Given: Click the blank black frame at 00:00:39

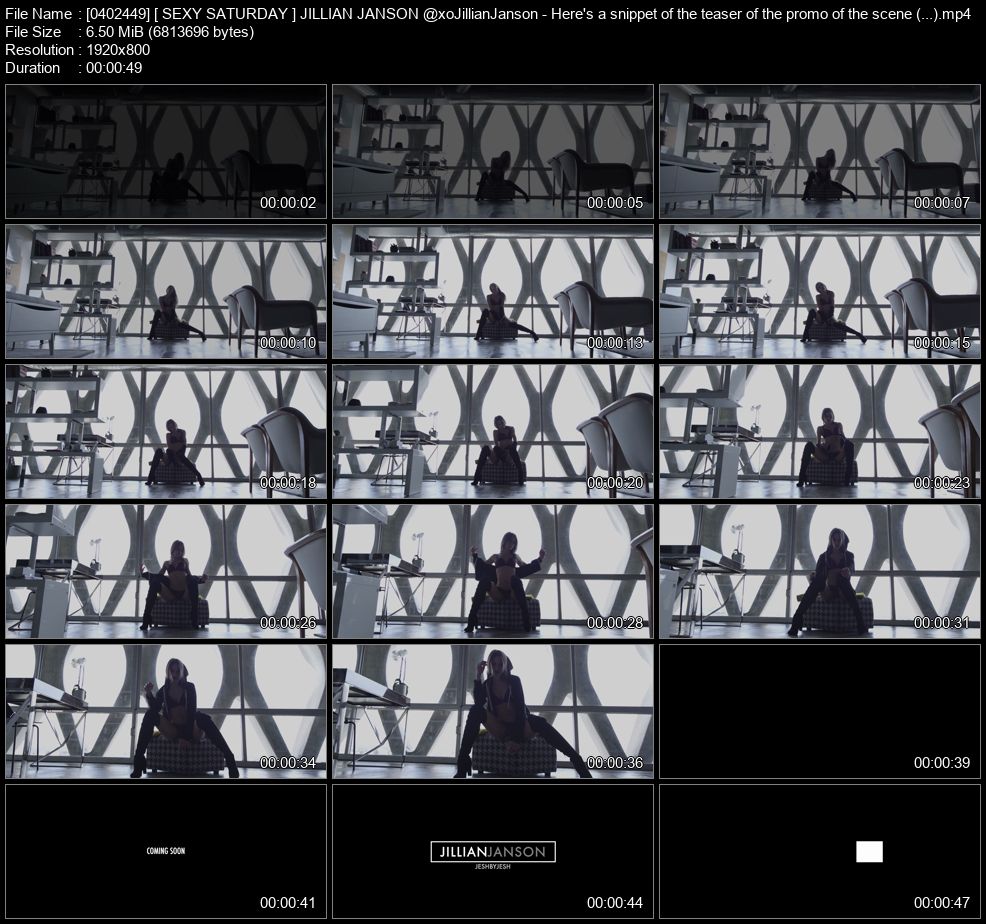Looking at the screenshot, I should pos(819,711).
